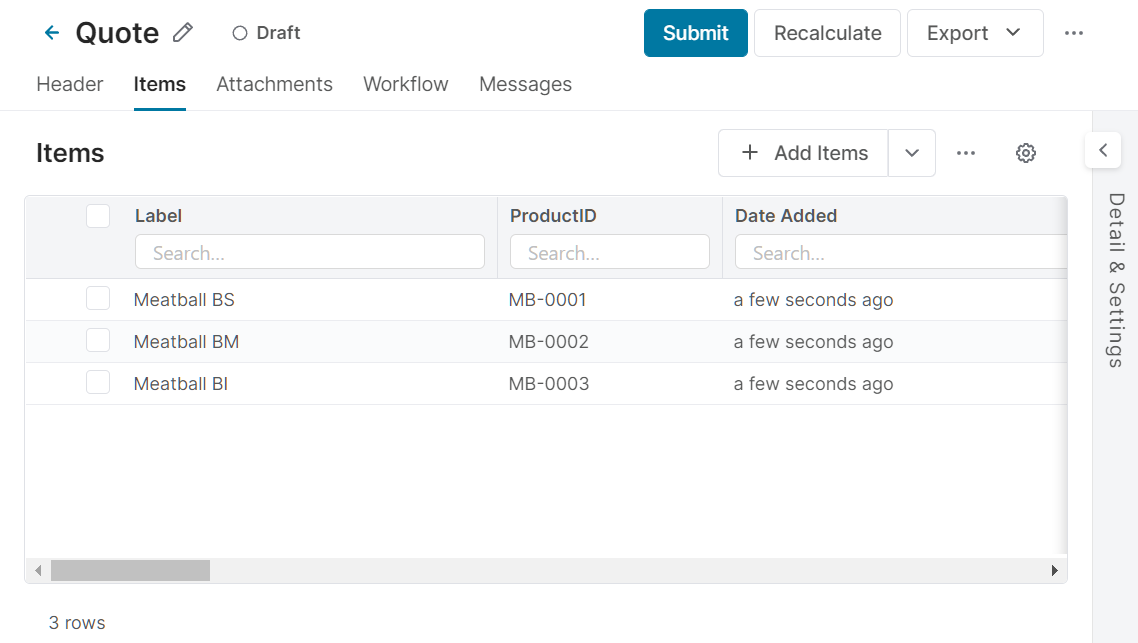Expand the Add Items dropdown arrow
1138x643 pixels.
pyautogui.click(x=911, y=153)
